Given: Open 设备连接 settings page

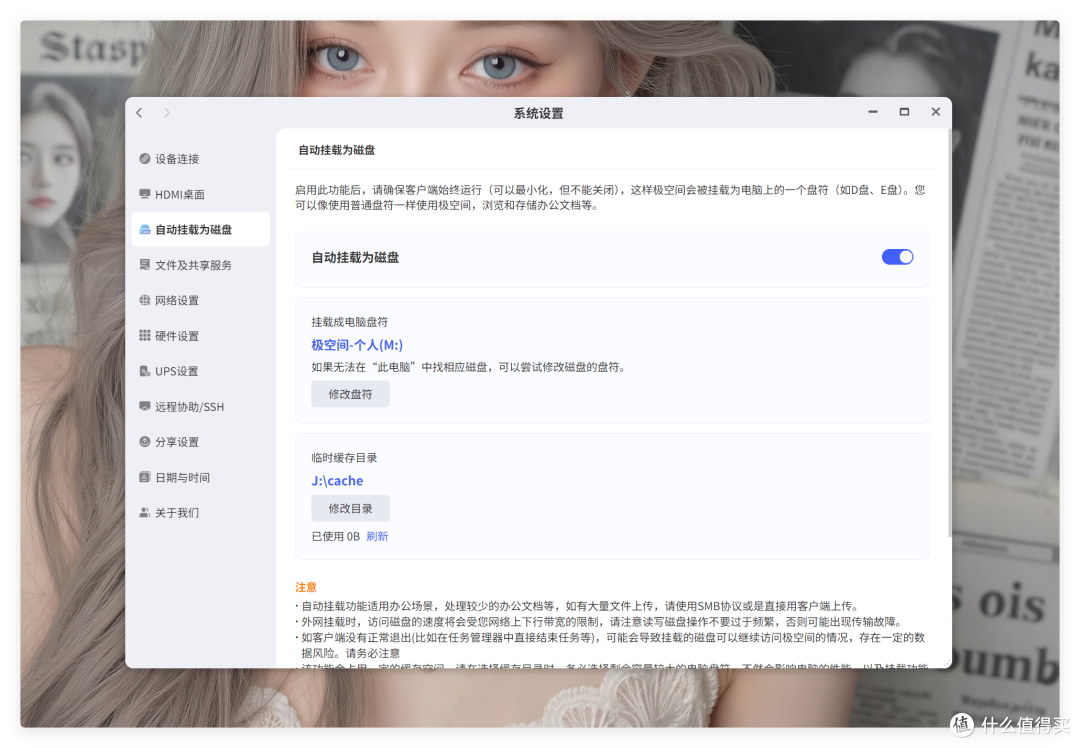Looking at the screenshot, I should (200, 158).
